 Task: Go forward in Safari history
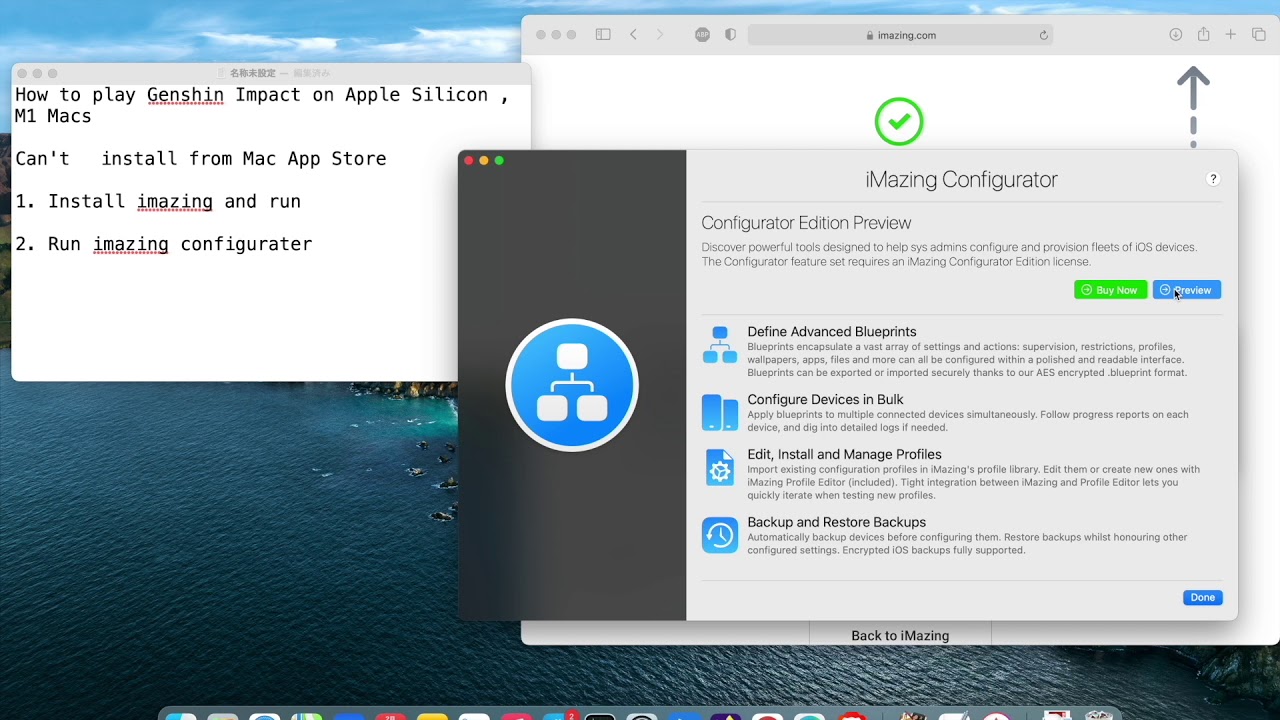coord(660,35)
